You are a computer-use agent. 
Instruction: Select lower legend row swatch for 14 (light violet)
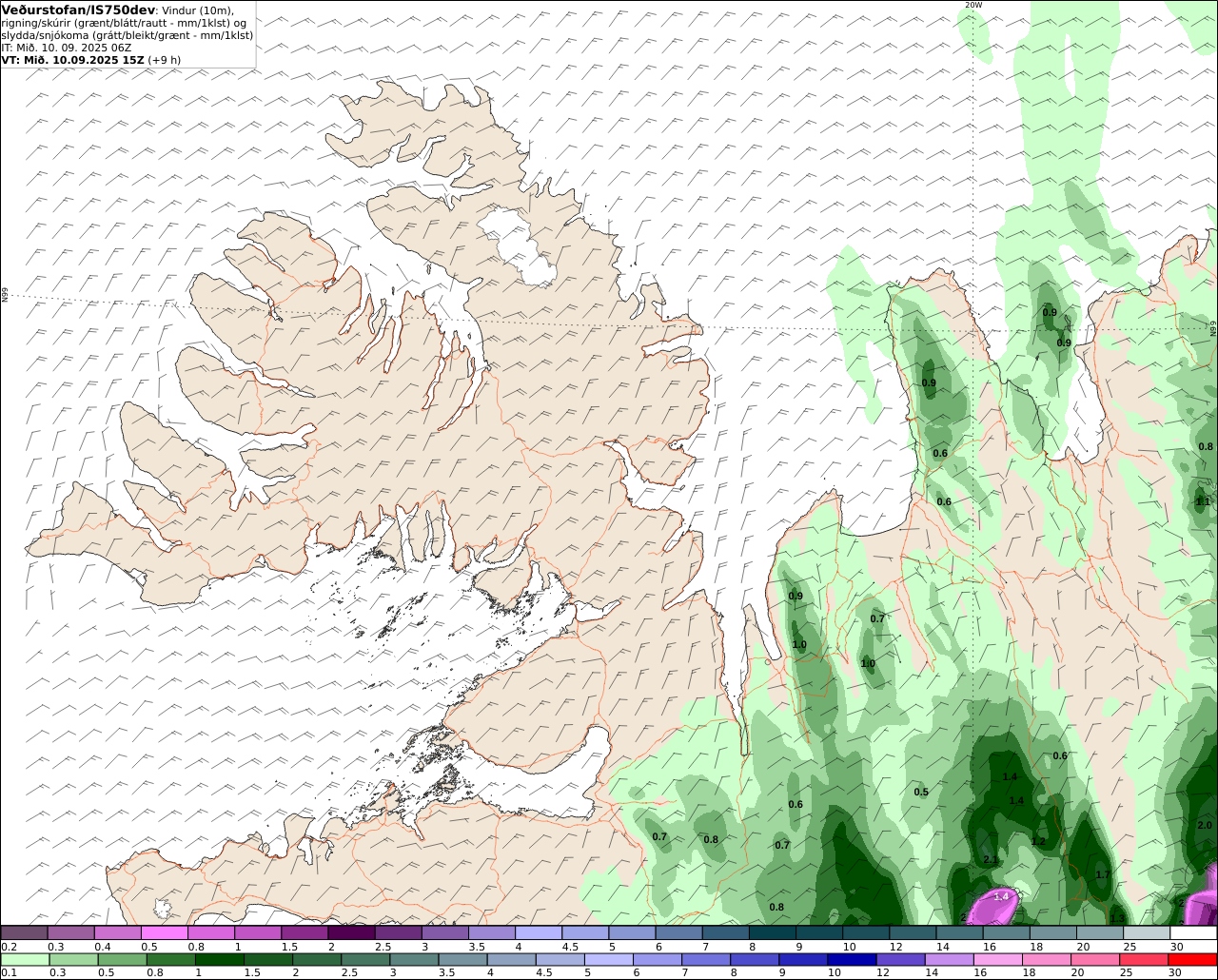951,960
